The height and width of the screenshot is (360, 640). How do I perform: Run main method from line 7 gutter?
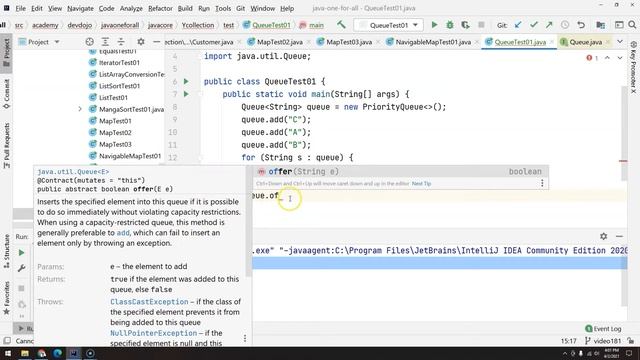[x=186, y=94]
